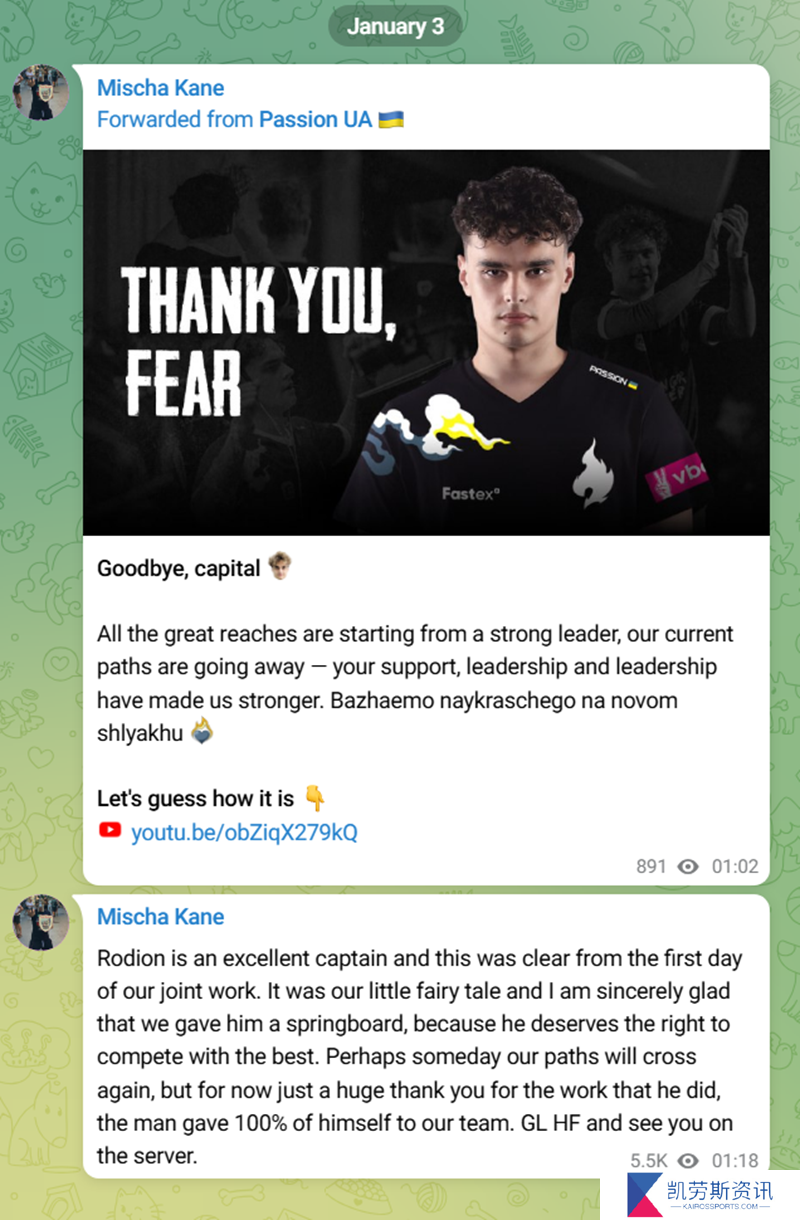Click the eye icon beside 5.5K views
The image size is (800, 1220).
click(688, 1160)
